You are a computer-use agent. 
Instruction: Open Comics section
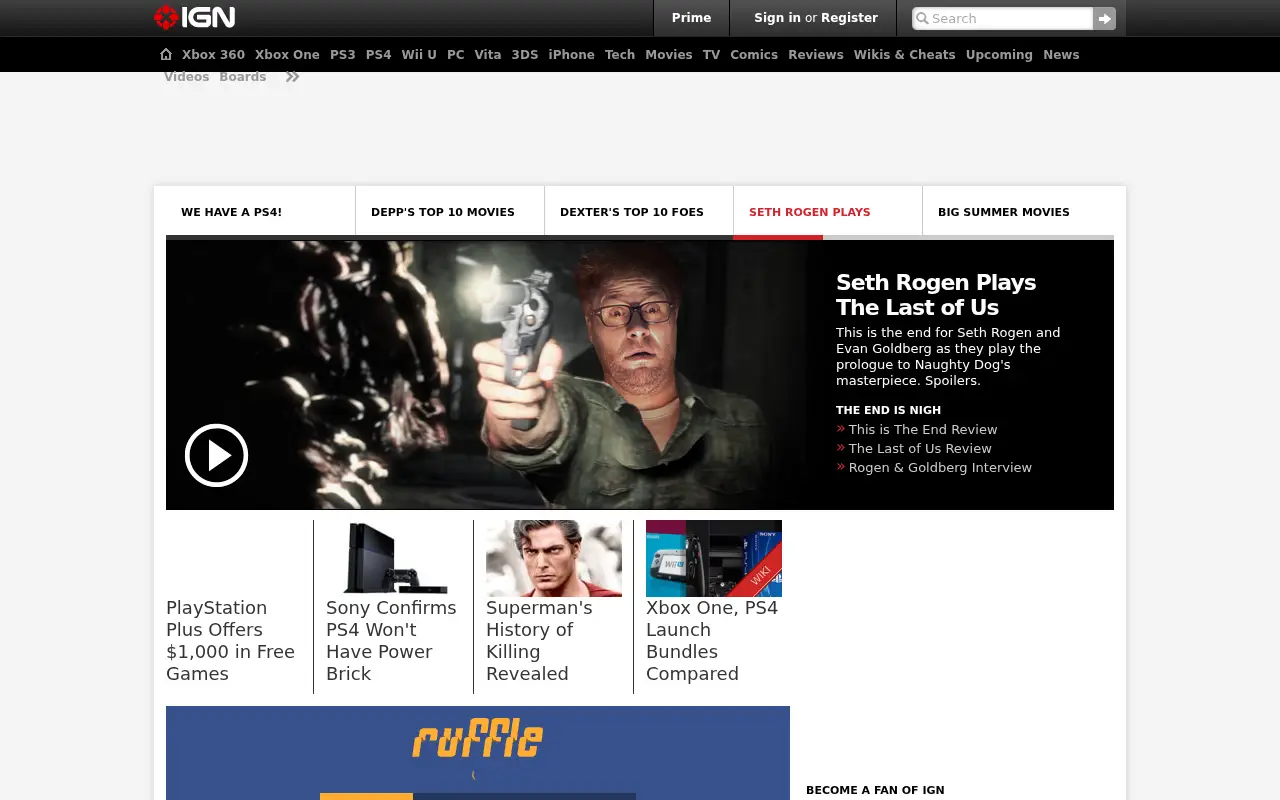pyautogui.click(x=754, y=55)
